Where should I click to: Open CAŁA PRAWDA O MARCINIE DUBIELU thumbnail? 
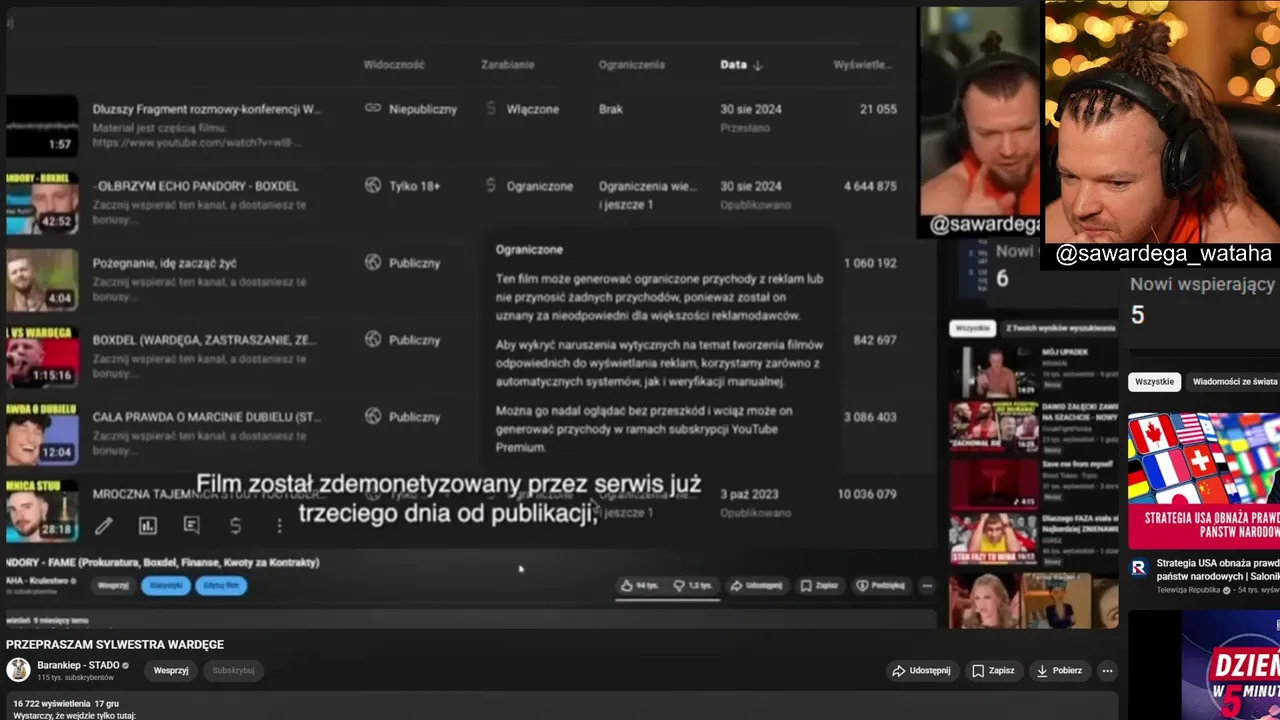point(42,434)
